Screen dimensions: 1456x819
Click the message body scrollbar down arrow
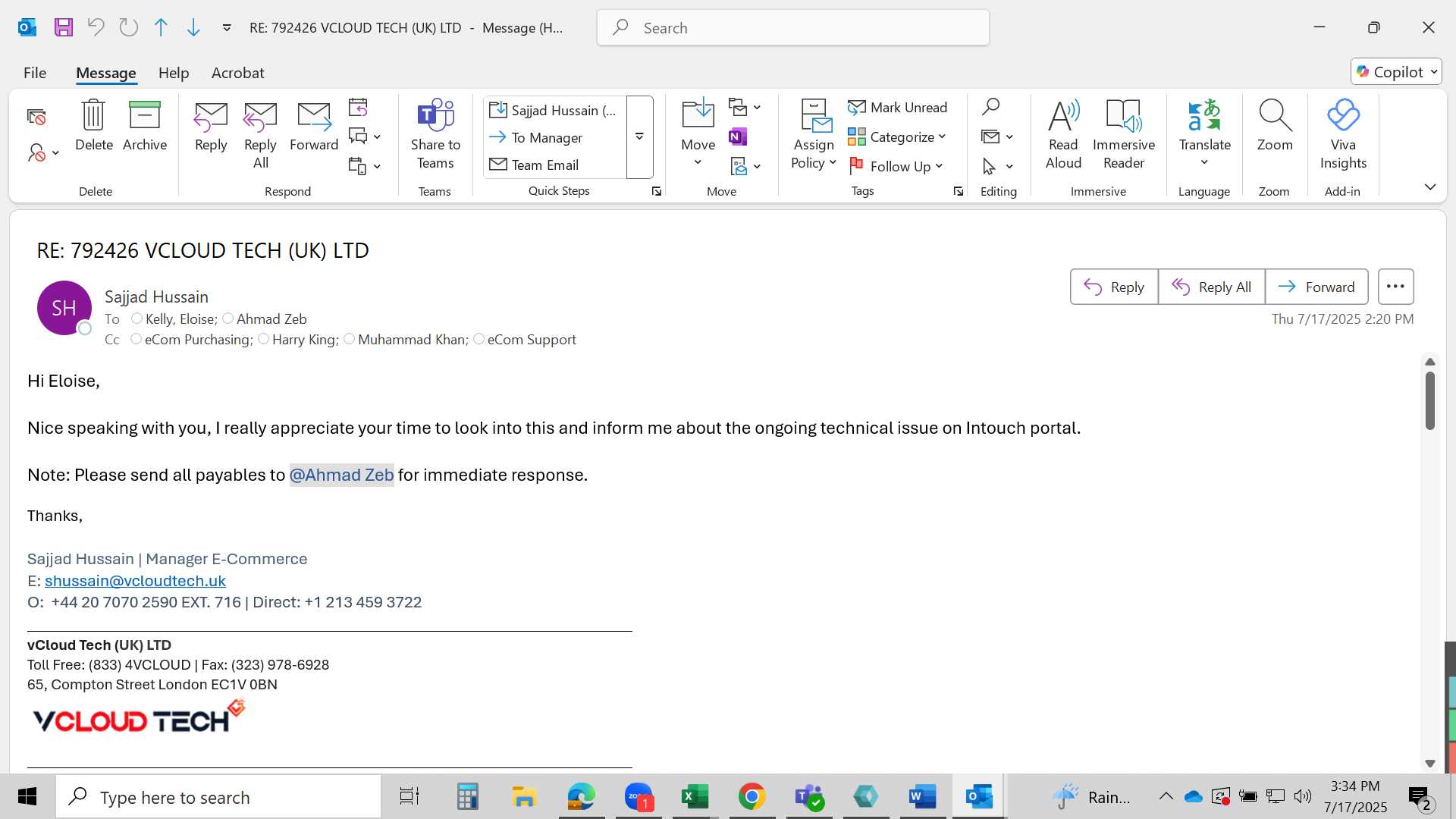(x=1430, y=764)
